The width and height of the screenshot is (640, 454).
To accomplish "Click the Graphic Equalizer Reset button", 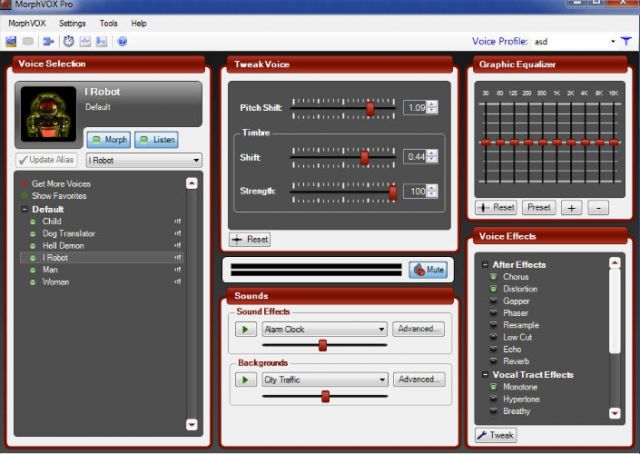I will [496, 207].
